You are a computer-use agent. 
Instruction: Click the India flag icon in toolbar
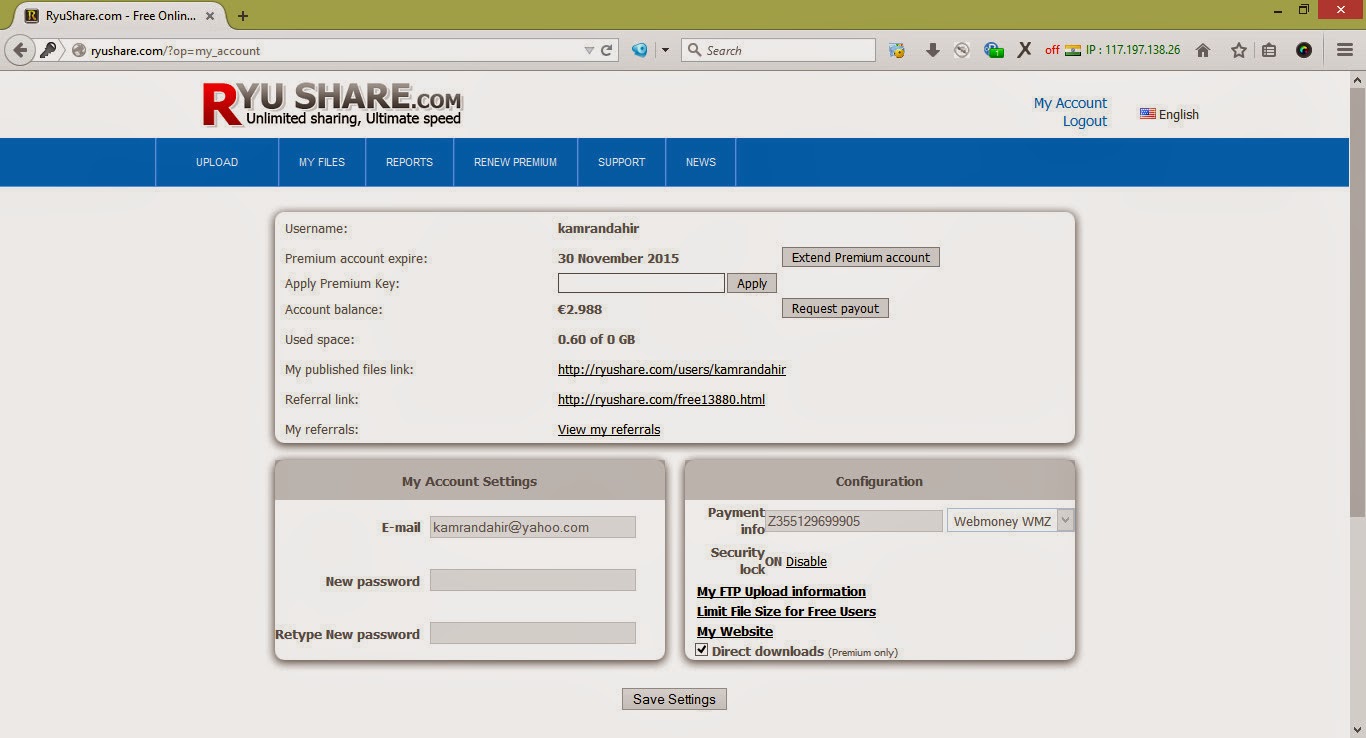click(1073, 50)
